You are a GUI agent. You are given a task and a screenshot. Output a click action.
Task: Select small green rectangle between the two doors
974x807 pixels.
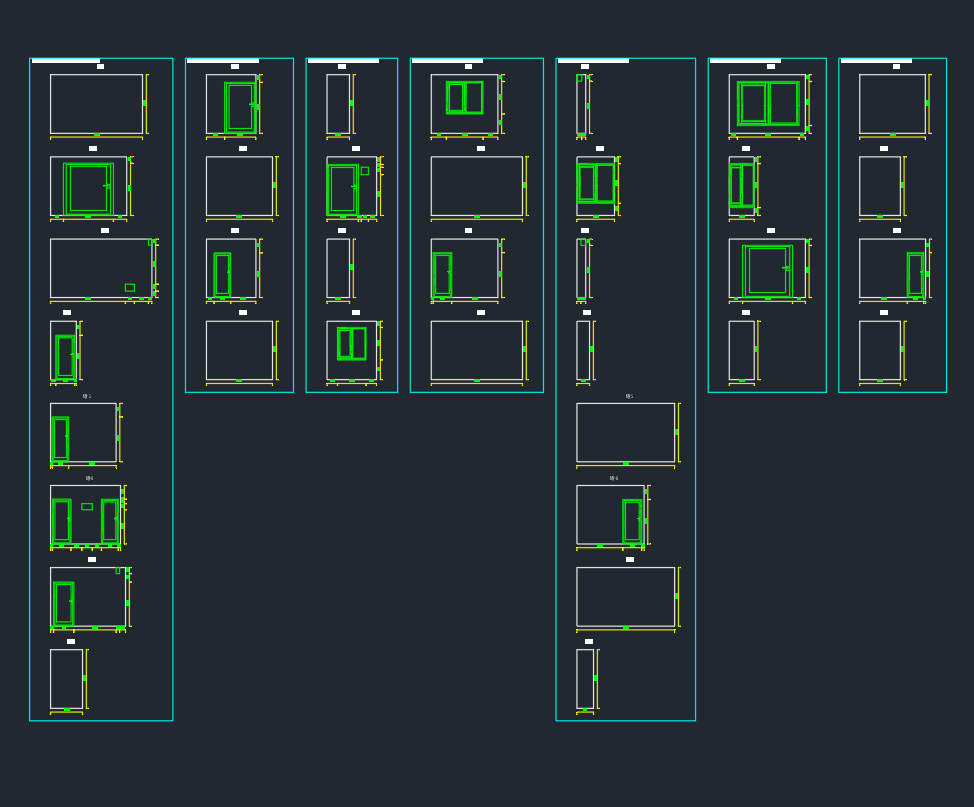[x=87, y=506]
